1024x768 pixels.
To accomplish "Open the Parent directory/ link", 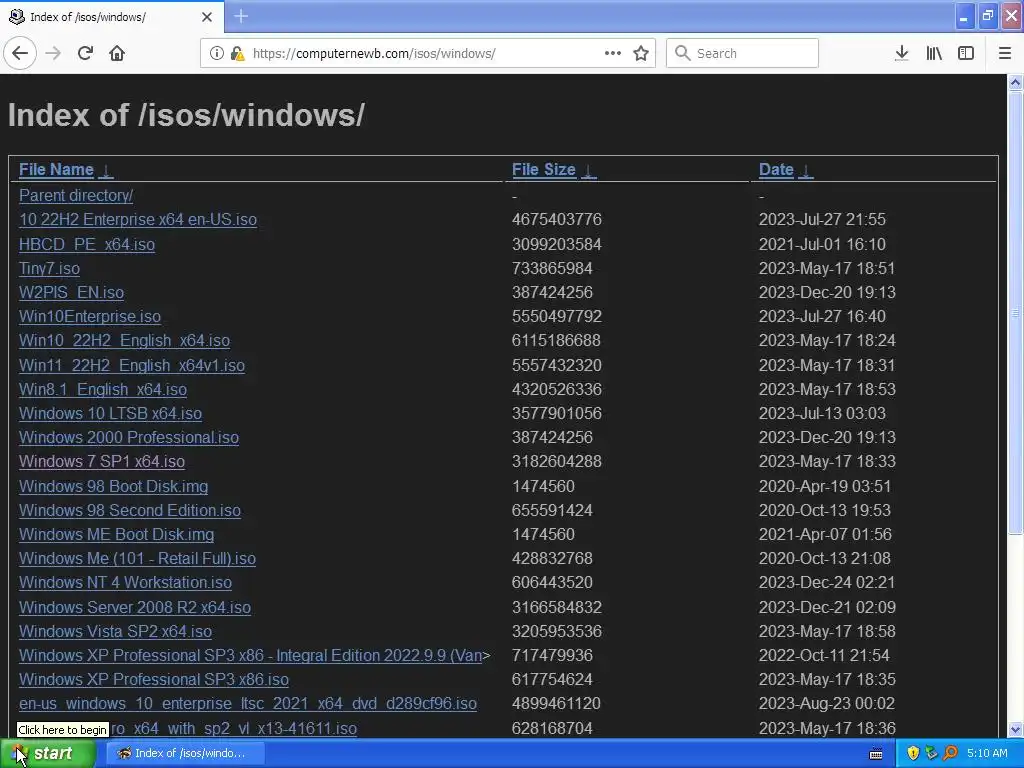I will click(76, 195).
